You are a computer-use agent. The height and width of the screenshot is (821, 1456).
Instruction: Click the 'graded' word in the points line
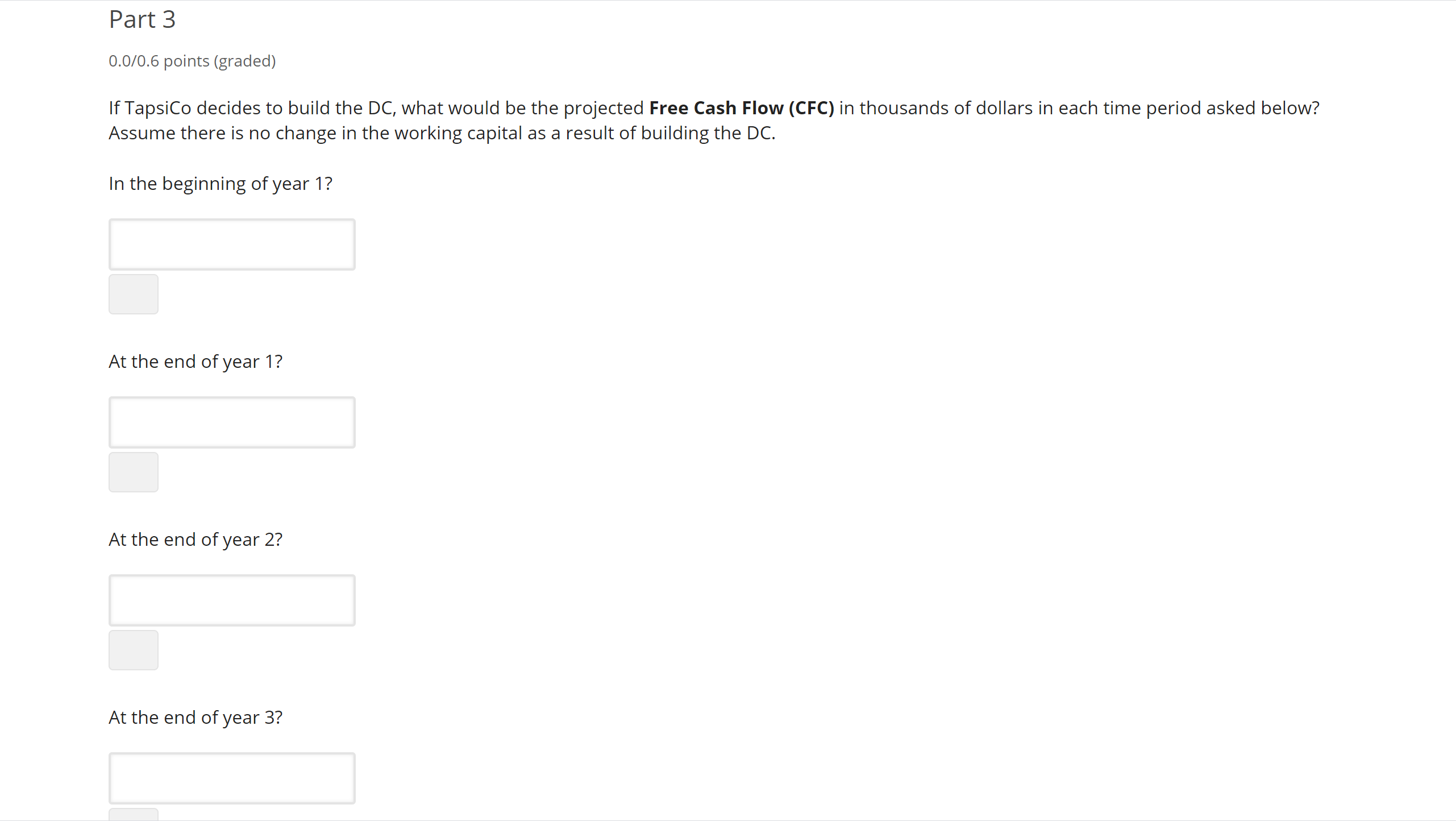click(245, 61)
